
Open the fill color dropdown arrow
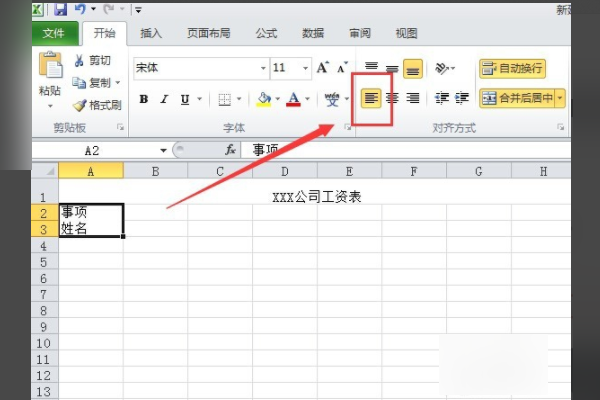pyautogui.click(x=277, y=99)
